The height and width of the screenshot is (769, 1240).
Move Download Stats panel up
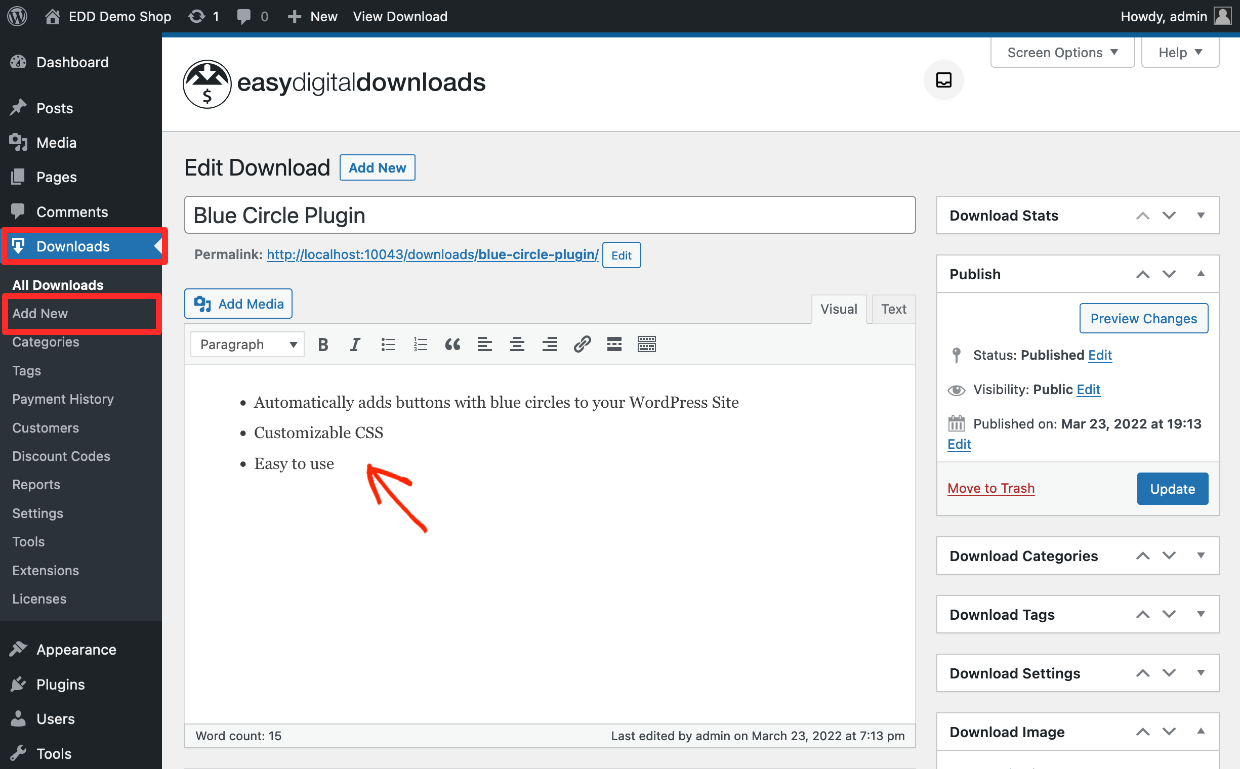[1142, 215]
